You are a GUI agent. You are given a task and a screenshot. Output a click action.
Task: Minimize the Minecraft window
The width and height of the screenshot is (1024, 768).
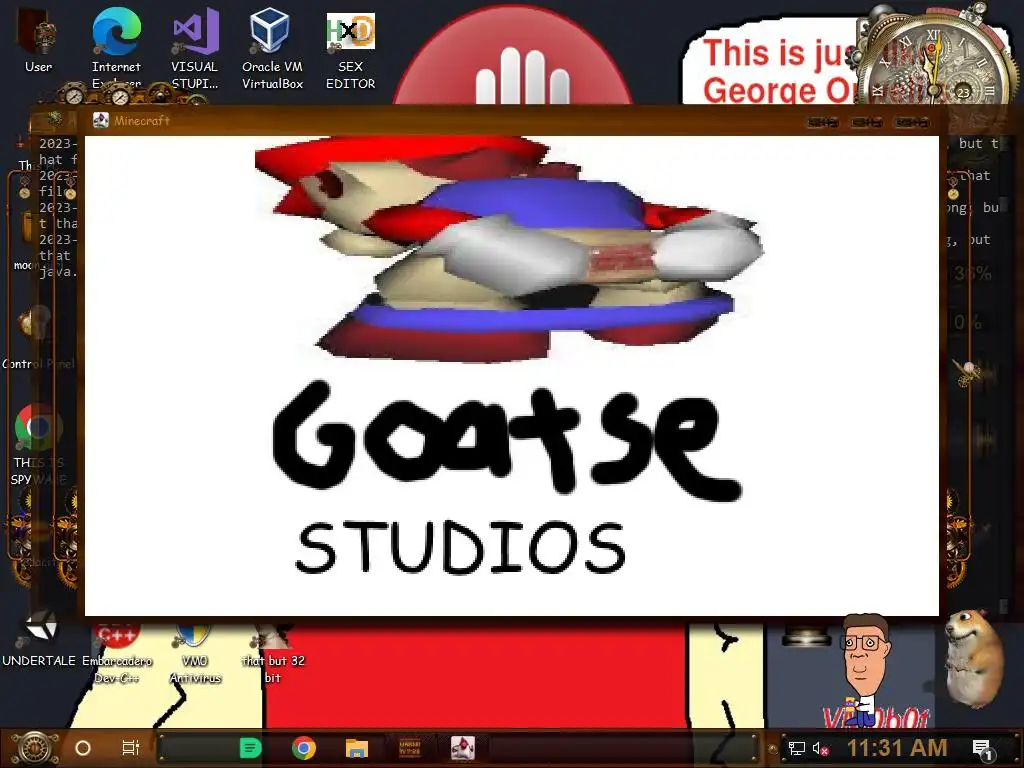(x=822, y=122)
